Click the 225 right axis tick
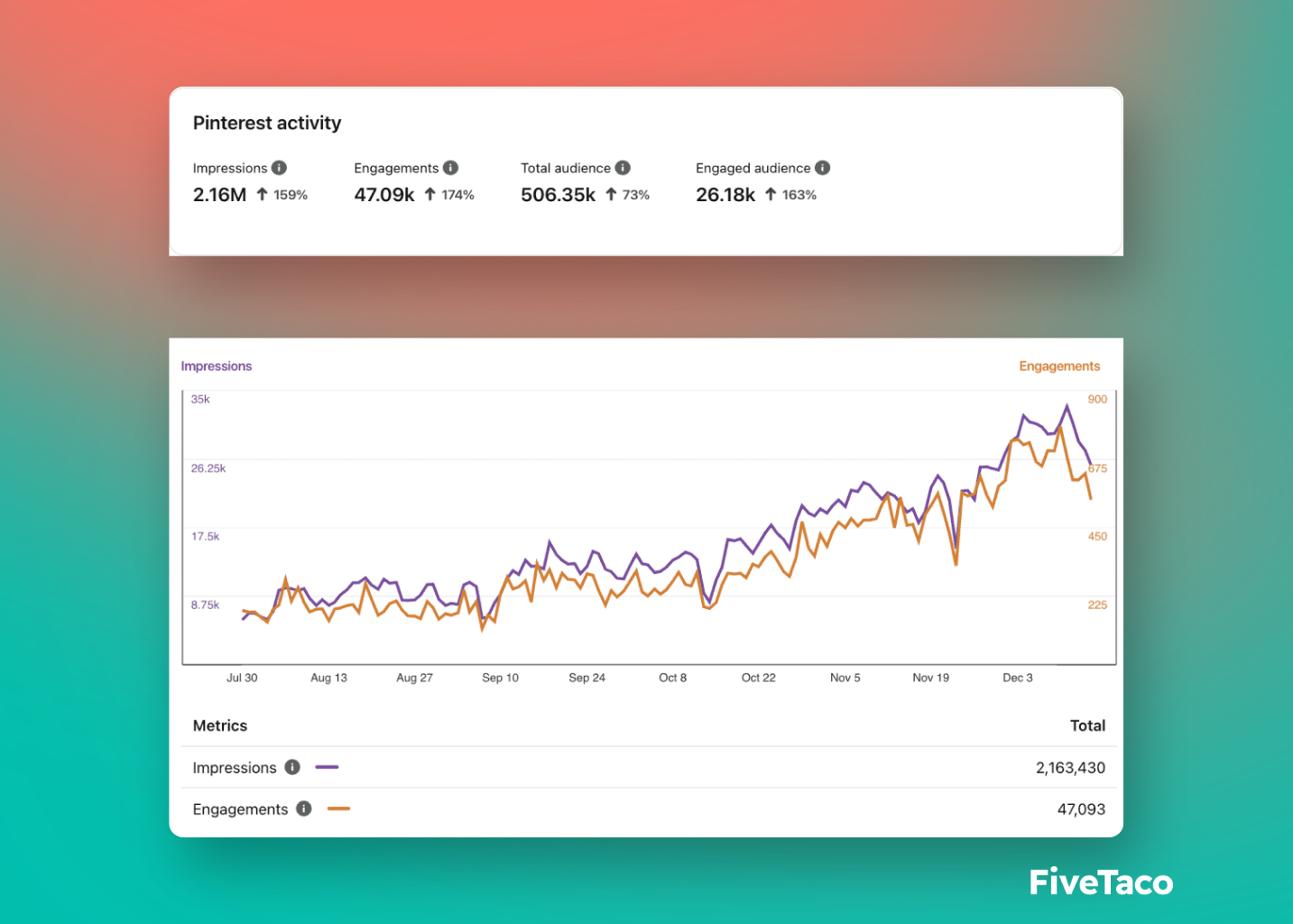Image resolution: width=1293 pixels, height=924 pixels. tap(1097, 605)
